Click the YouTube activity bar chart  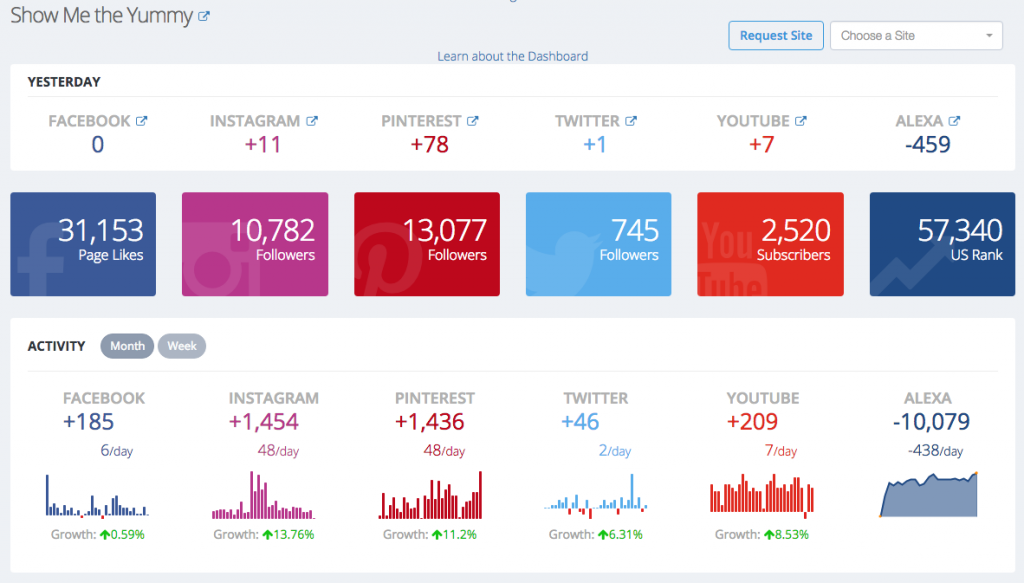[x=762, y=496]
